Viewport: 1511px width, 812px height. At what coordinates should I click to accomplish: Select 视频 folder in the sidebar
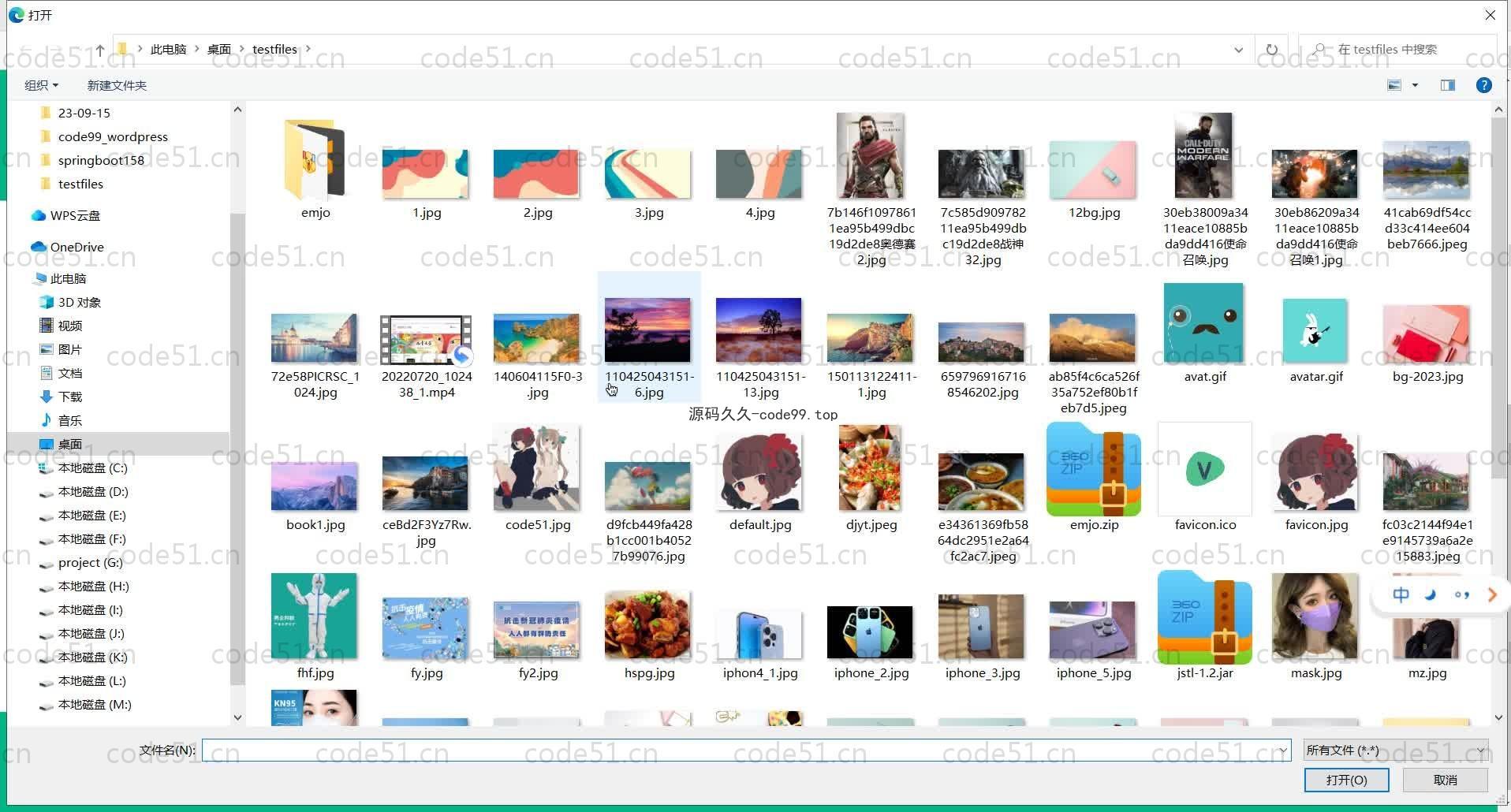click(62, 326)
